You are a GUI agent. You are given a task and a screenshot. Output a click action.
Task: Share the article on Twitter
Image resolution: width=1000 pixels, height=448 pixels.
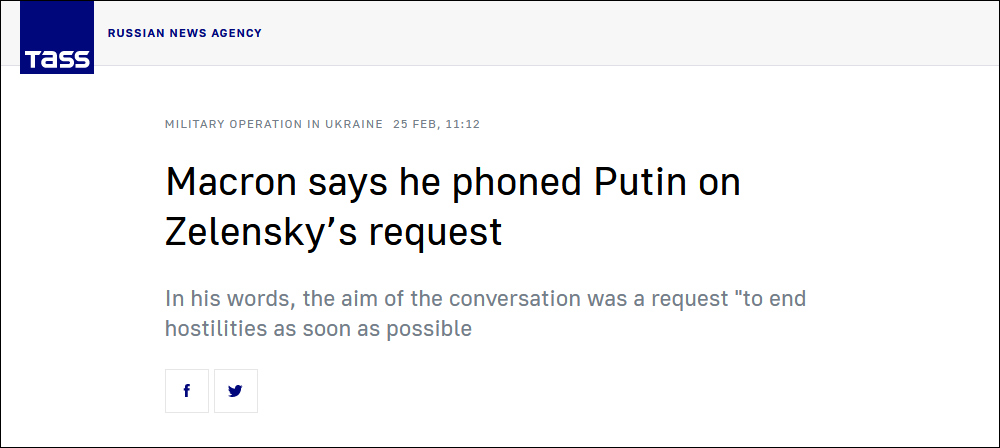click(235, 391)
